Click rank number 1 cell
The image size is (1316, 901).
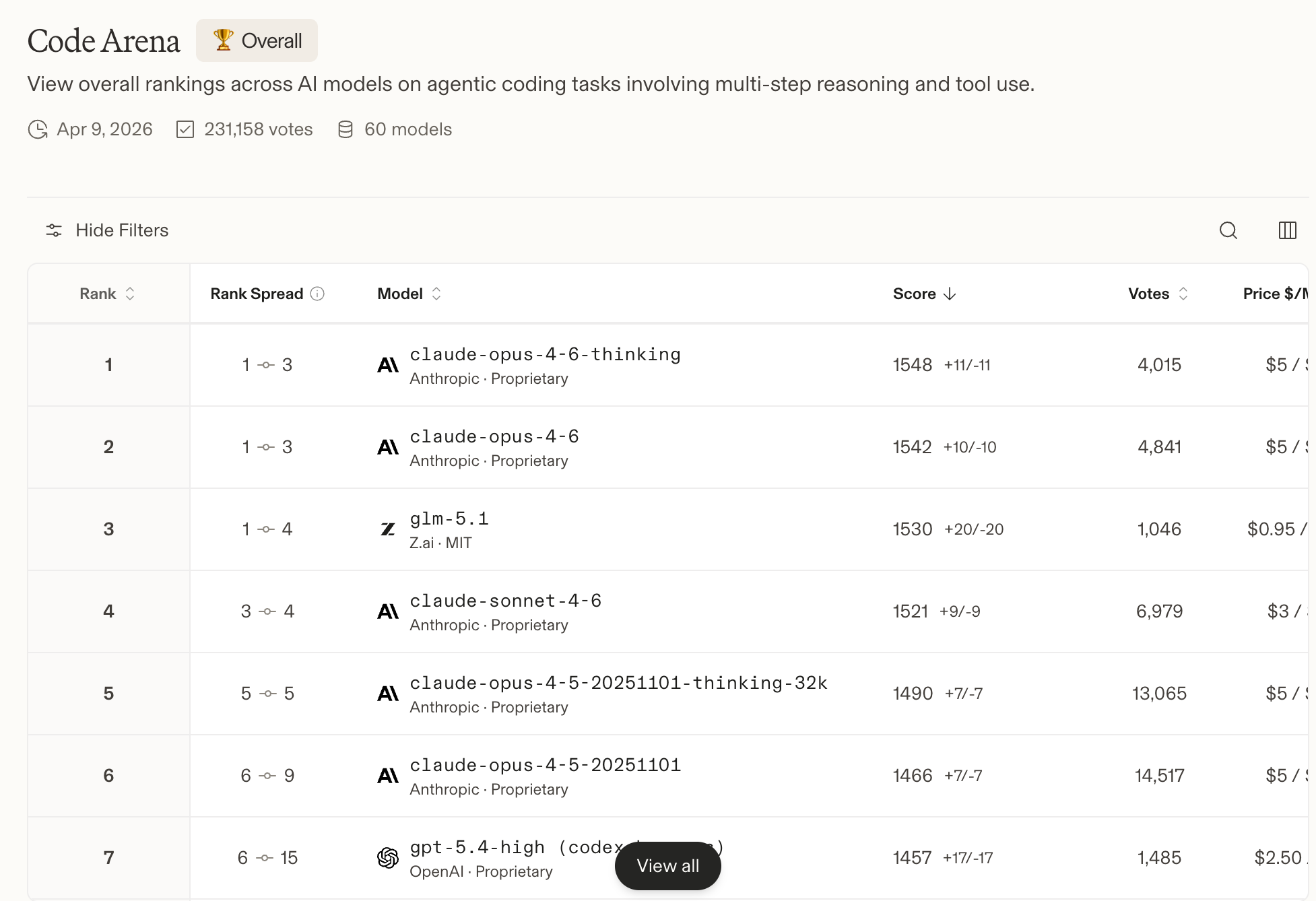[108, 365]
